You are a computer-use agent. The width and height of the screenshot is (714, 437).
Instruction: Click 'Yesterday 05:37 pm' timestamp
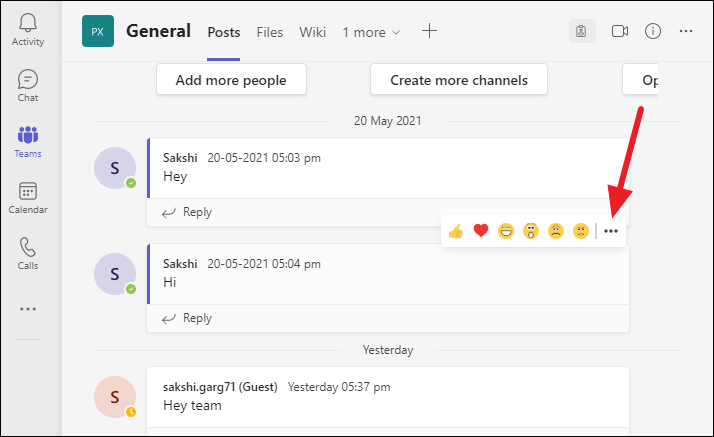[x=339, y=387]
